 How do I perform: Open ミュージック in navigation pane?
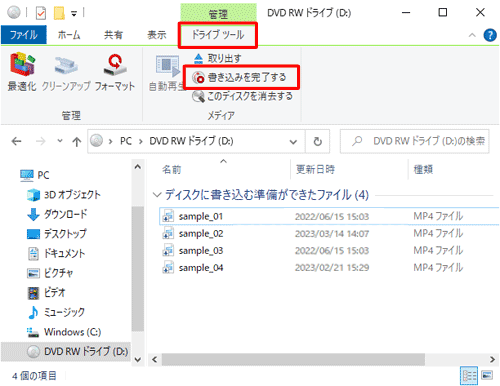pos(56,313)
